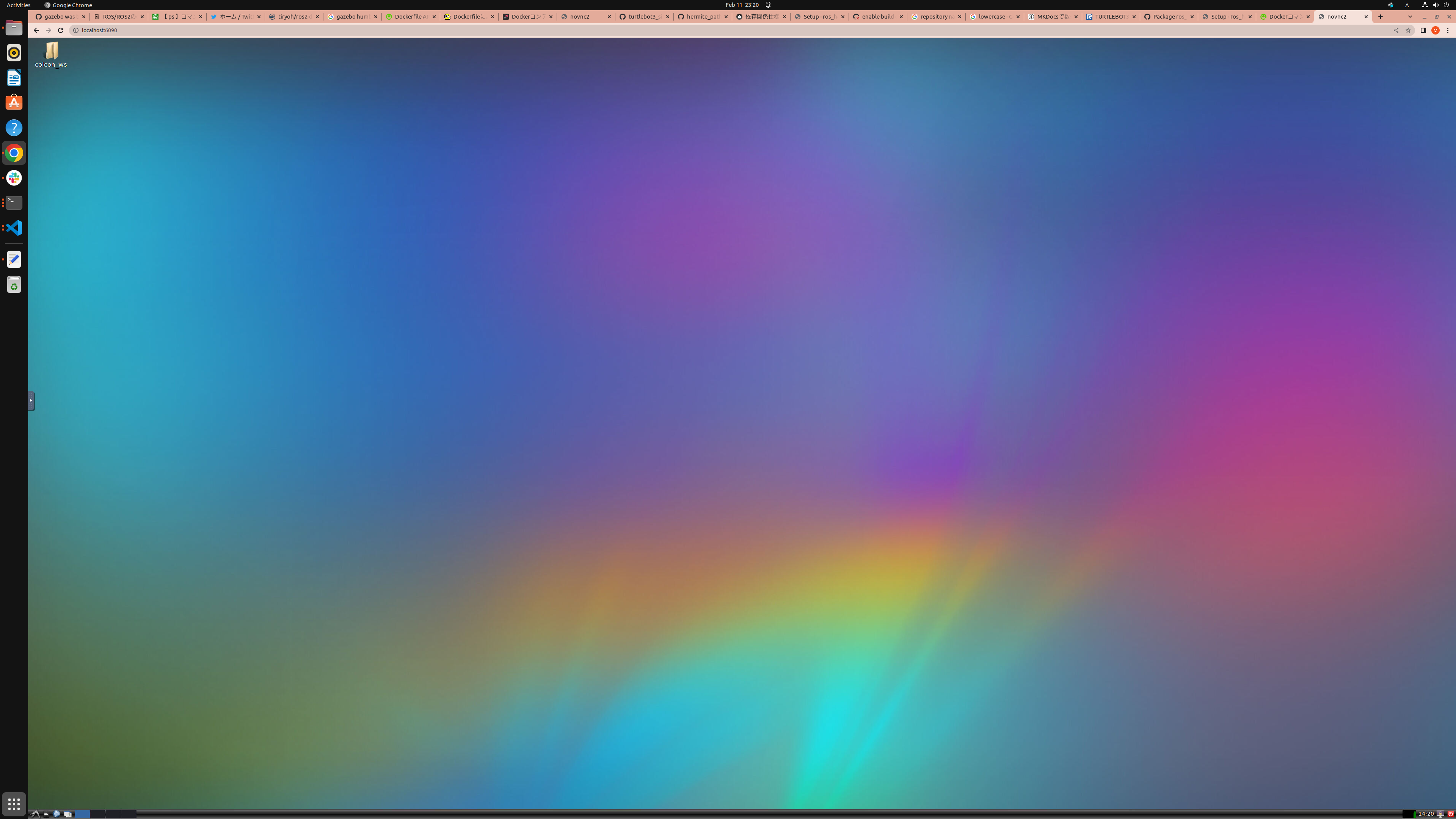Open Terminal from Ubuntu dock
Image resolution: width=1456 pixels, height=819 pixels.
pos(14,203)
